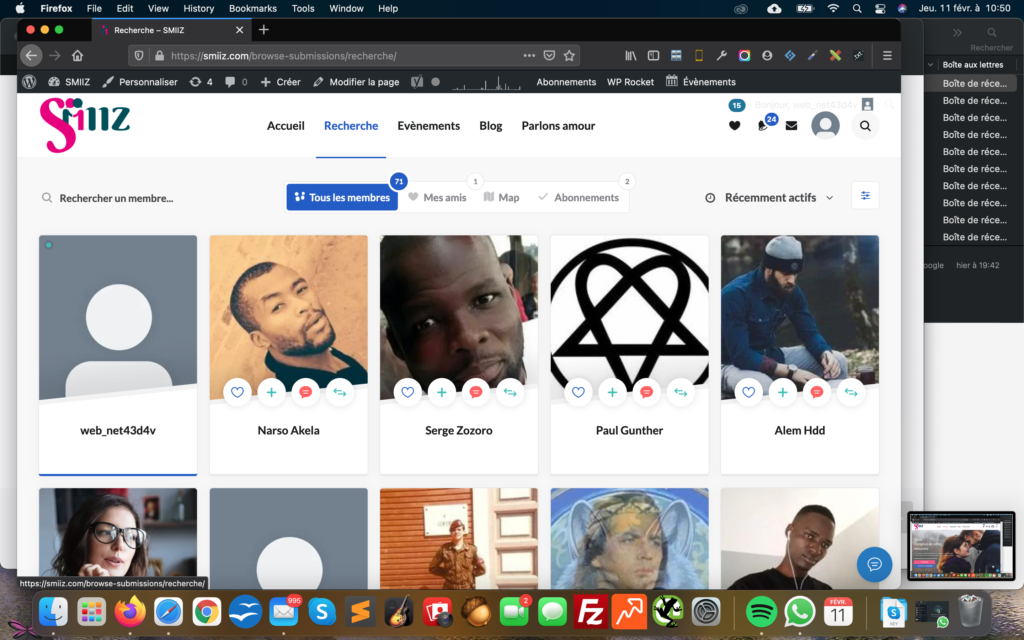Add Narso Akela as friend
The width and height of the screenshot is (1024, 640).
pos(271,392)
